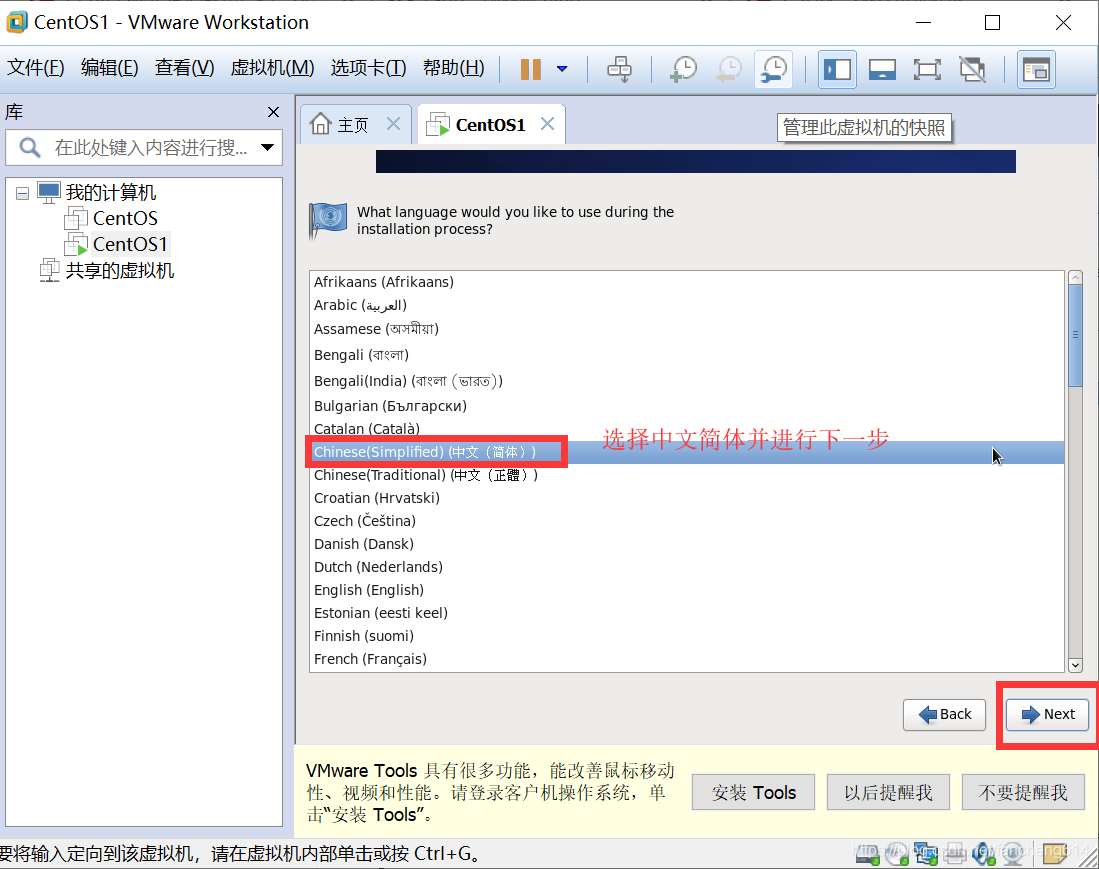Viewport: 1099px width, 869px height.
Task: Select the CentOS1 virtual machine in tree
Action: pyautogui.click(x=130, y=244)
